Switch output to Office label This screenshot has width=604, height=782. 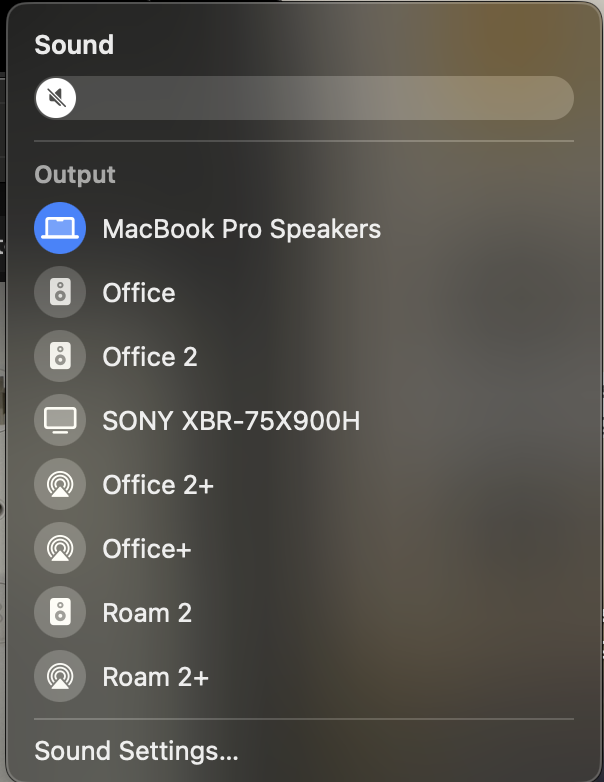click(x=139, y=292)
